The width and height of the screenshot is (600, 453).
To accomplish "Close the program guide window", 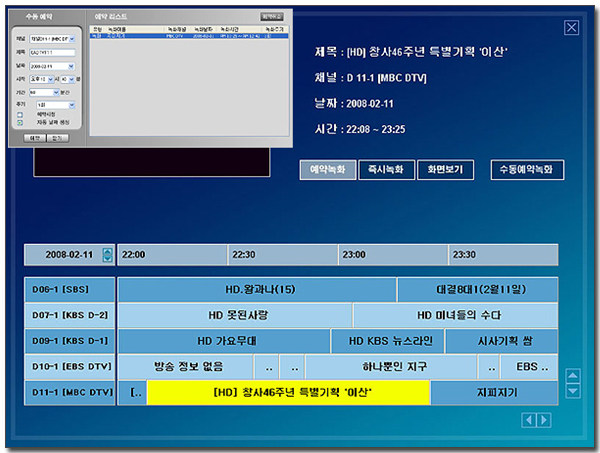I will [571, 28].
